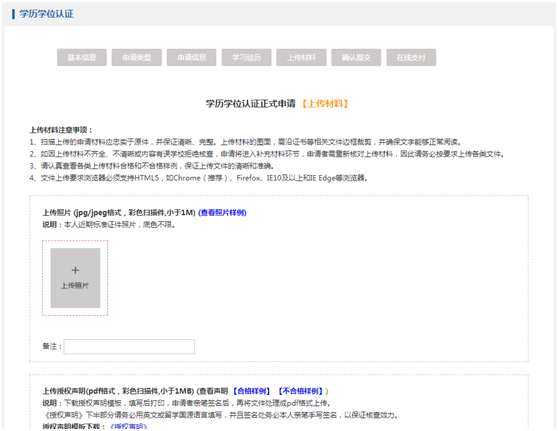Viewport: 558px width, 431px height.
Task: Click the blue bar beside the 学历学位认证 header
Action: 14,14
